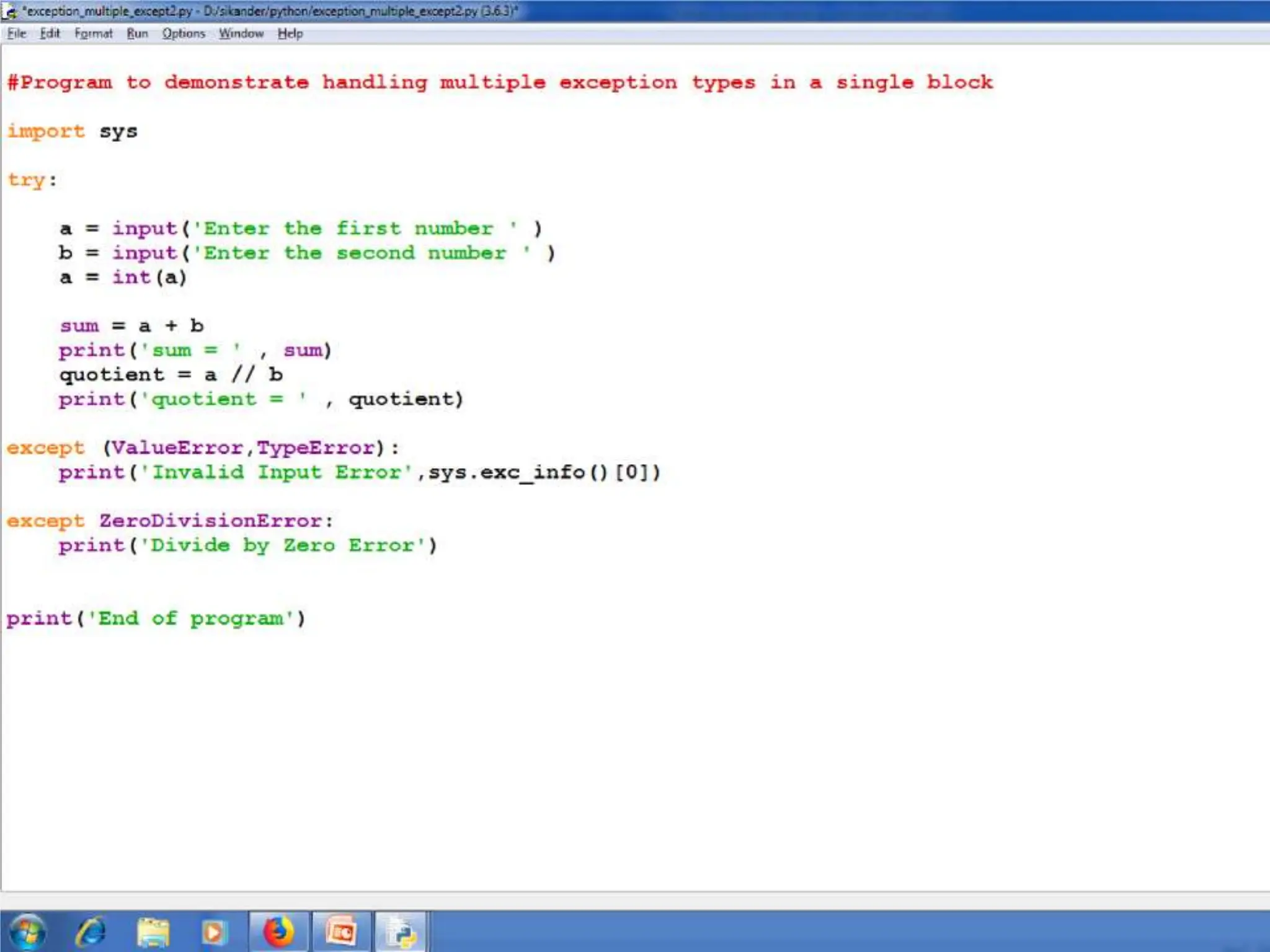Switch to Firefox in the taskbar
The height and width of the screenshot is (952, 1270).
pos(278,932)
